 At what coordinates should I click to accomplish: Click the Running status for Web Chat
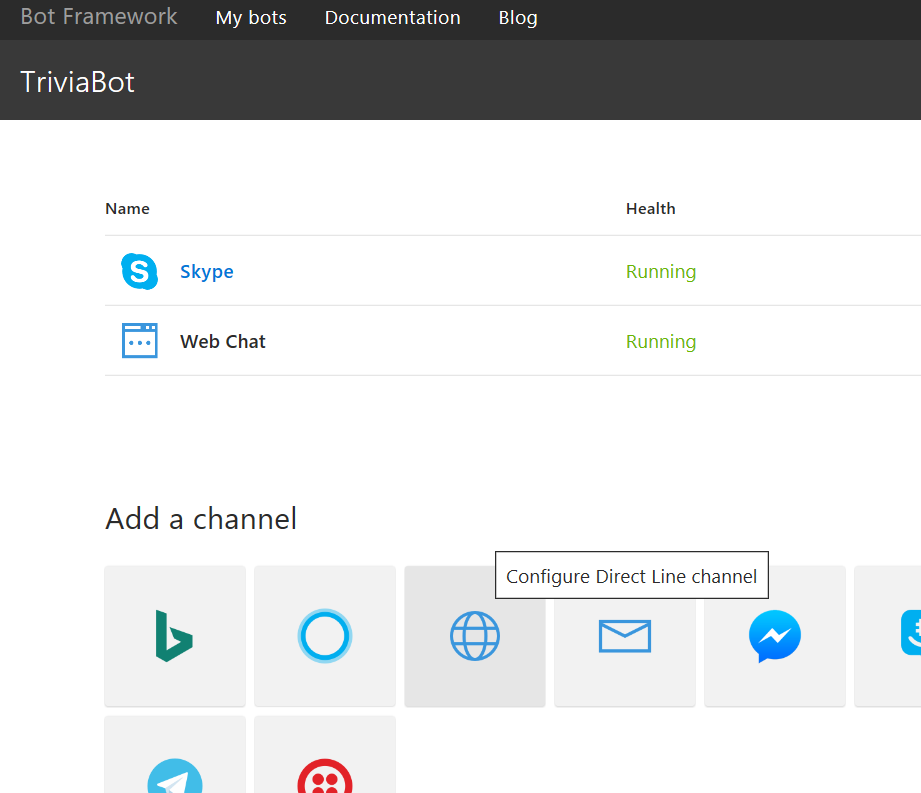click(661, 342)
